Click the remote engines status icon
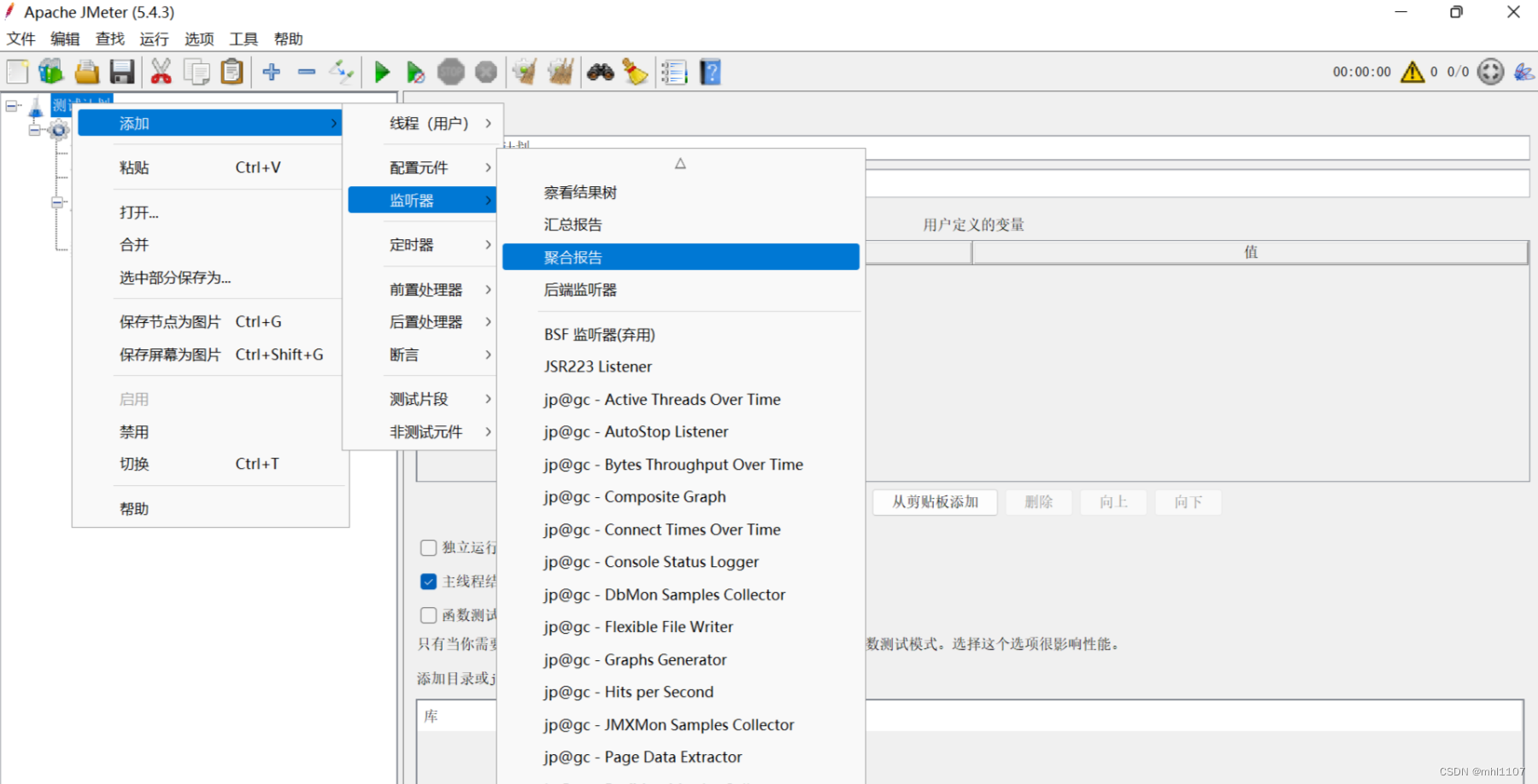Viewport: 1538px width, 784px height. [x=1490, y=72]
